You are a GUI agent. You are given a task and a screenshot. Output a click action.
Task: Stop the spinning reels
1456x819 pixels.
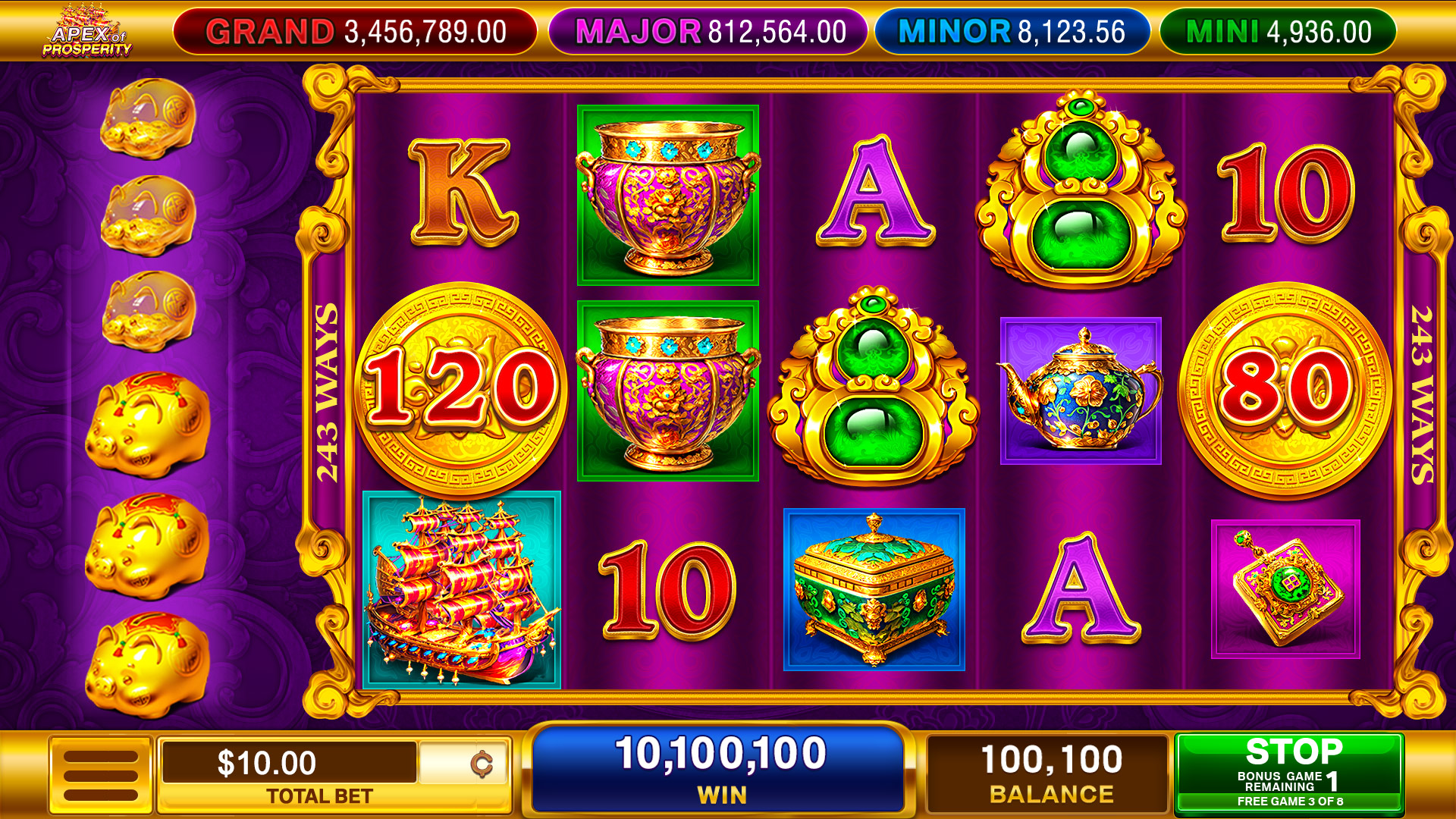1289,773
